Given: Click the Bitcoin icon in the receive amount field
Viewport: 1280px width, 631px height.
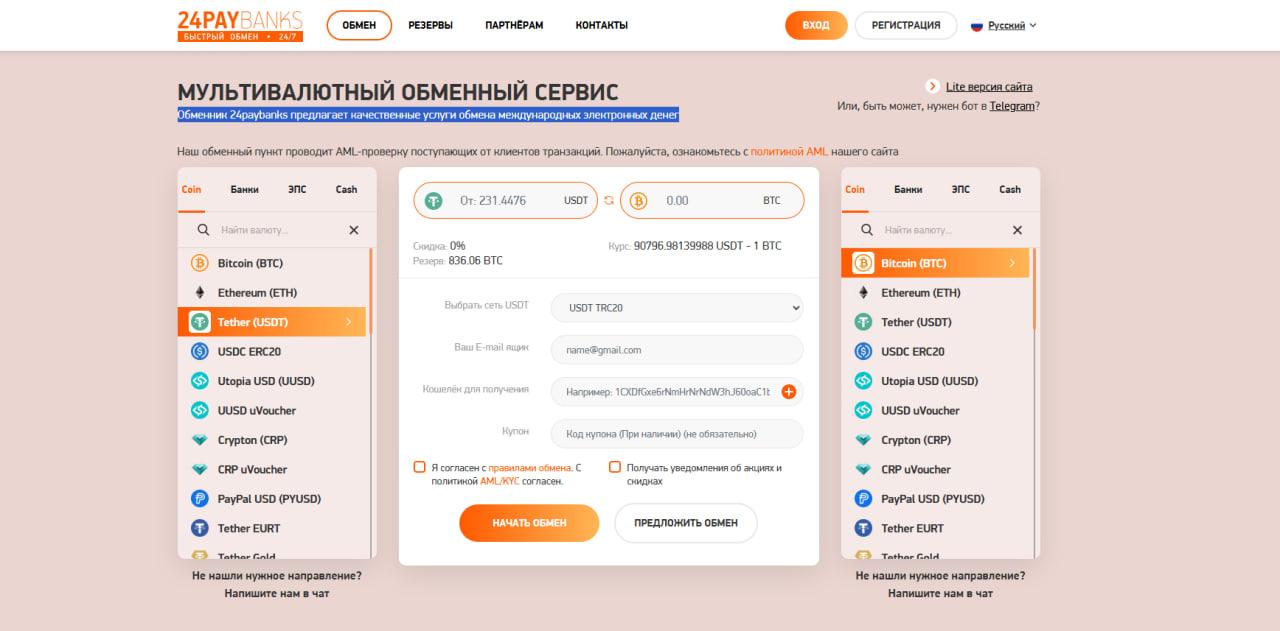Looking at the screenshot, I should [x=638, y=200].
